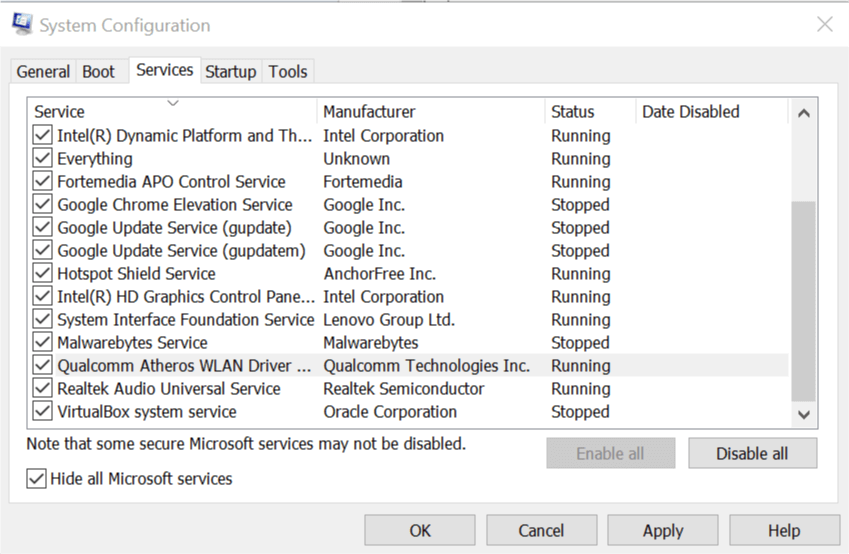
Task: Uncheck the Everything service checkbox
Action: (x=42, y=159)
